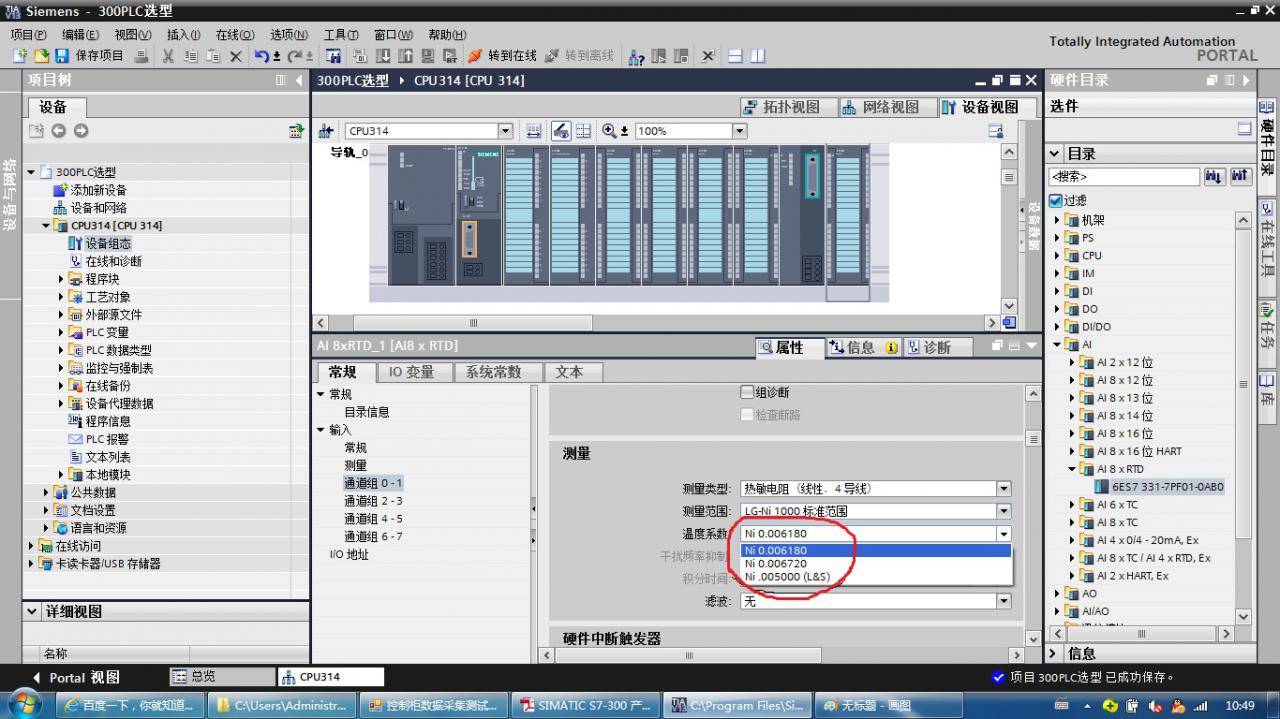The height and width of the screenshot is (719, 1280).
Task: Click the print icon in toolbar
Action: (141, 56)
